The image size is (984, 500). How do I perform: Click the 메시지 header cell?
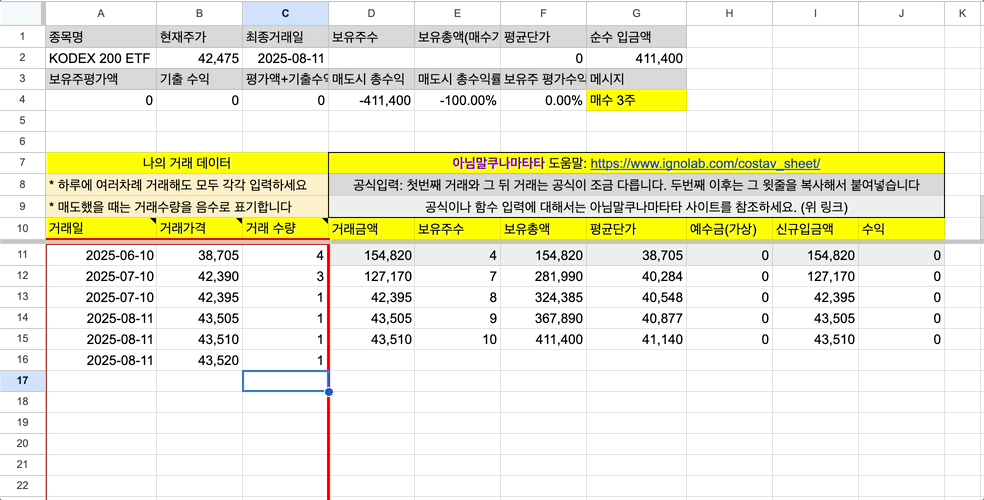coord(636,80)
